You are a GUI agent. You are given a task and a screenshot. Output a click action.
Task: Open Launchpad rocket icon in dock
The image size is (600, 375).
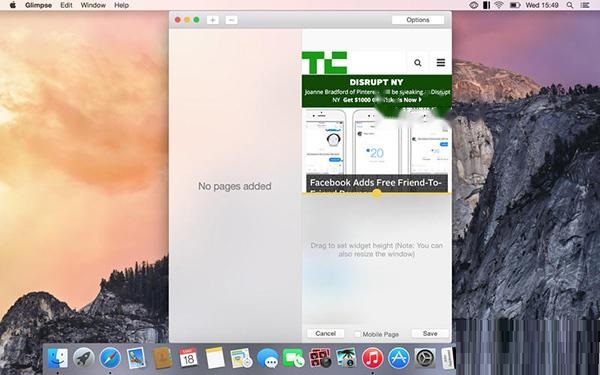pos(83,358)
